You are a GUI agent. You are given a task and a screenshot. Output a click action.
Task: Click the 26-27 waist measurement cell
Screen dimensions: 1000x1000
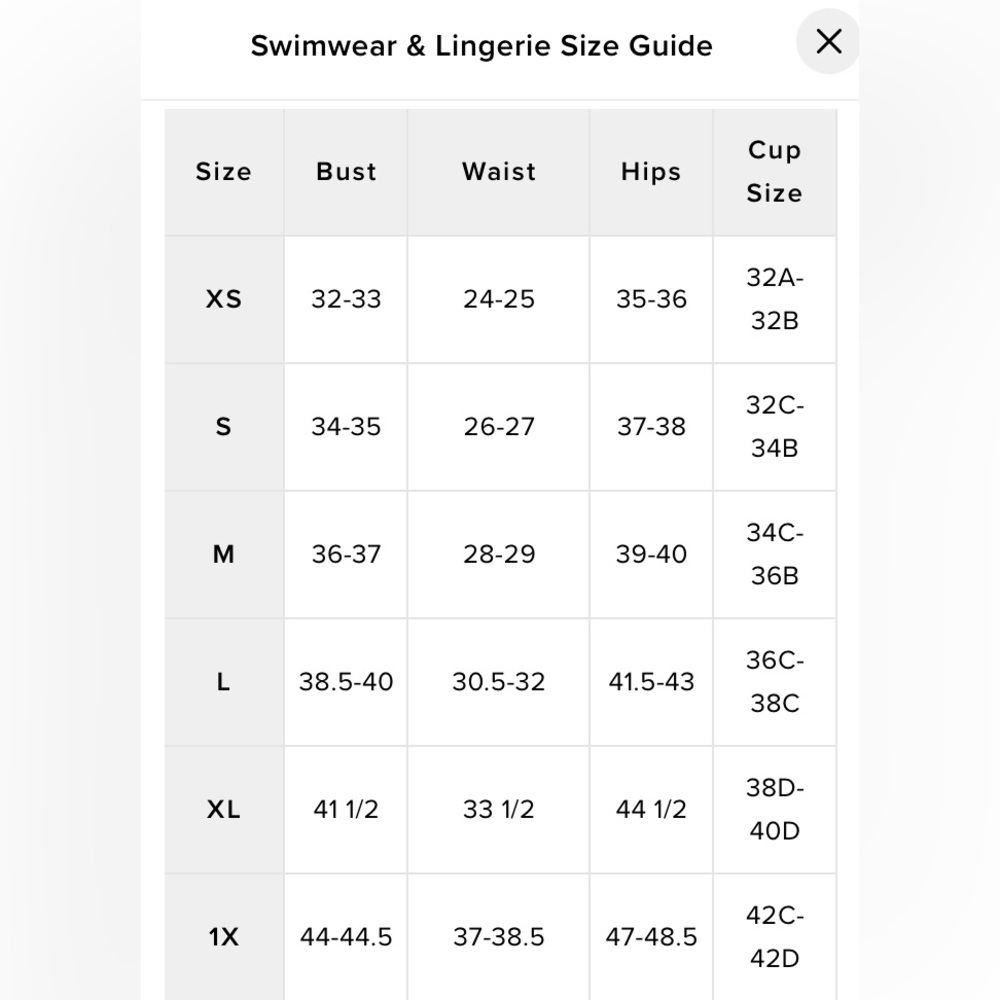pos(499,427)
